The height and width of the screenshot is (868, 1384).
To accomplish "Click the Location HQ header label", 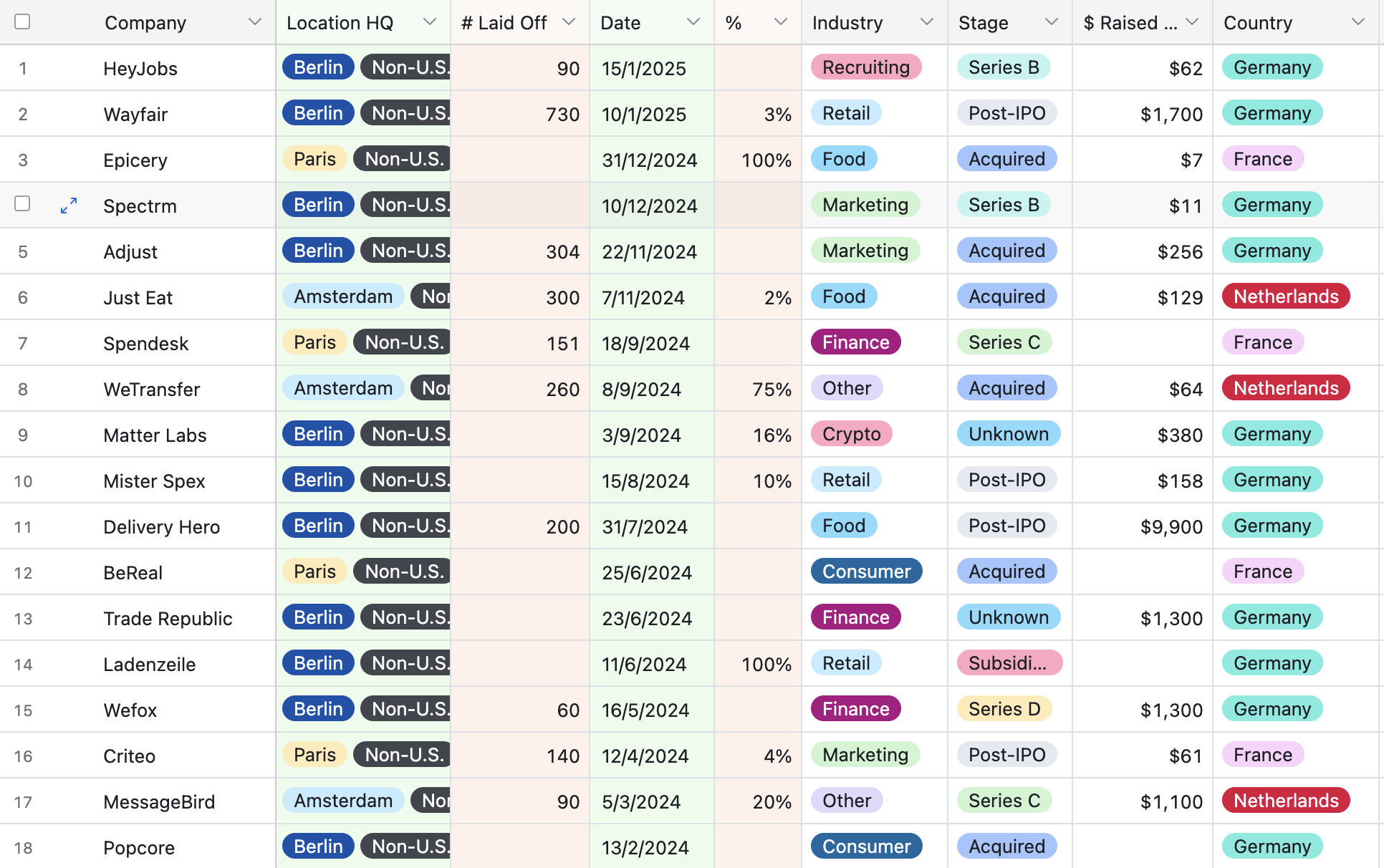I will tap(340, 23).
